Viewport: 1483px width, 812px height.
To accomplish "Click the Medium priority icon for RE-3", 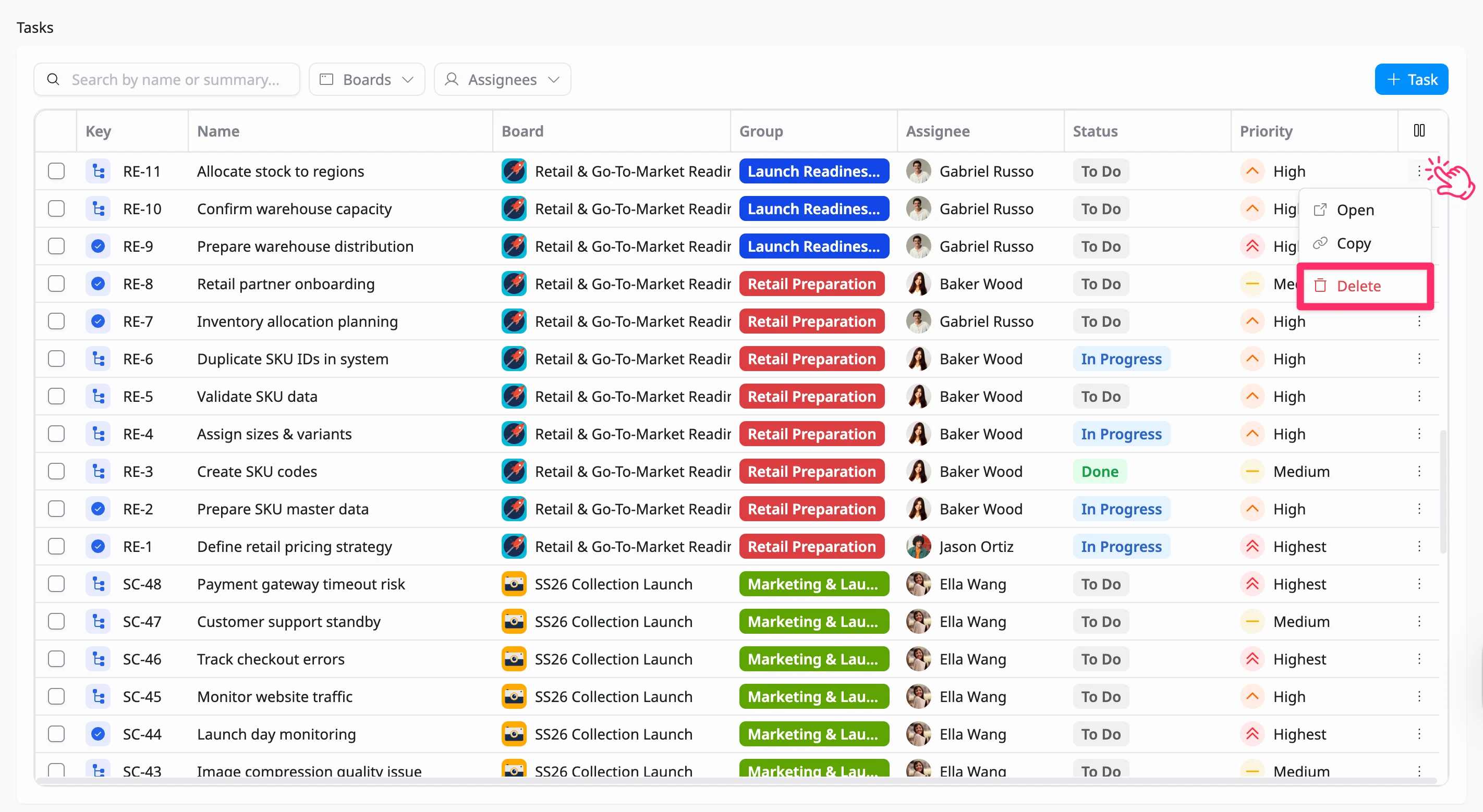I will click(1251, 472).
